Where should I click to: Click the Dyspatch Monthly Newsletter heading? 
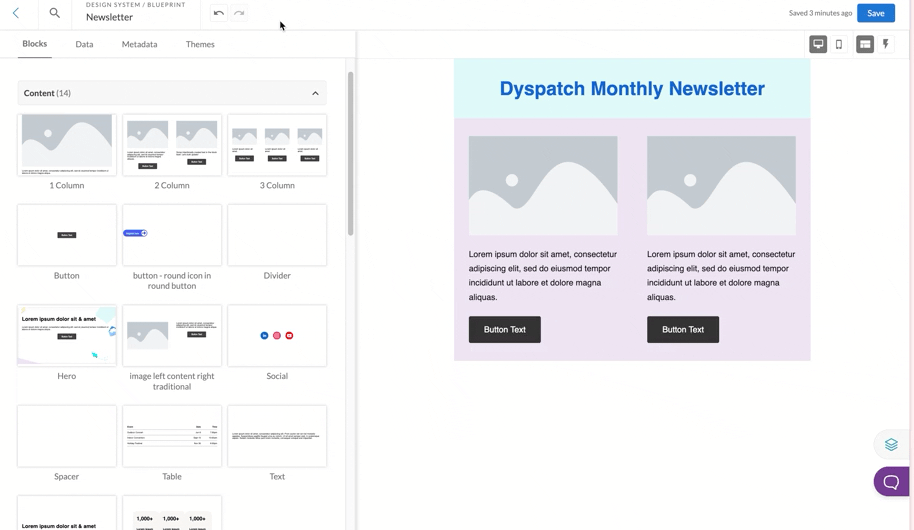[632, 89]
